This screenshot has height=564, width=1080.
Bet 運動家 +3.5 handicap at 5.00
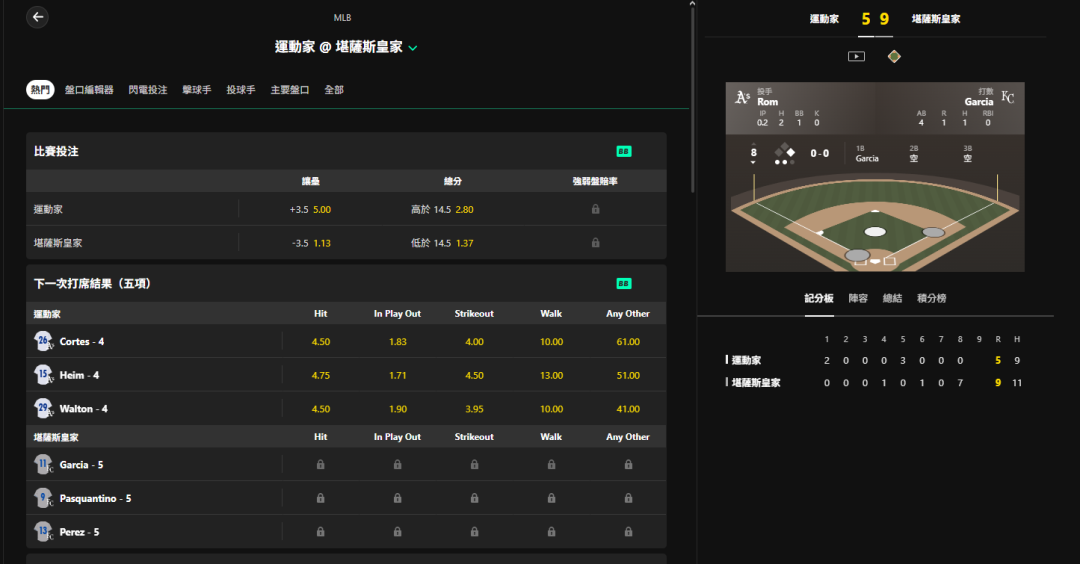(x=310, y=209)
